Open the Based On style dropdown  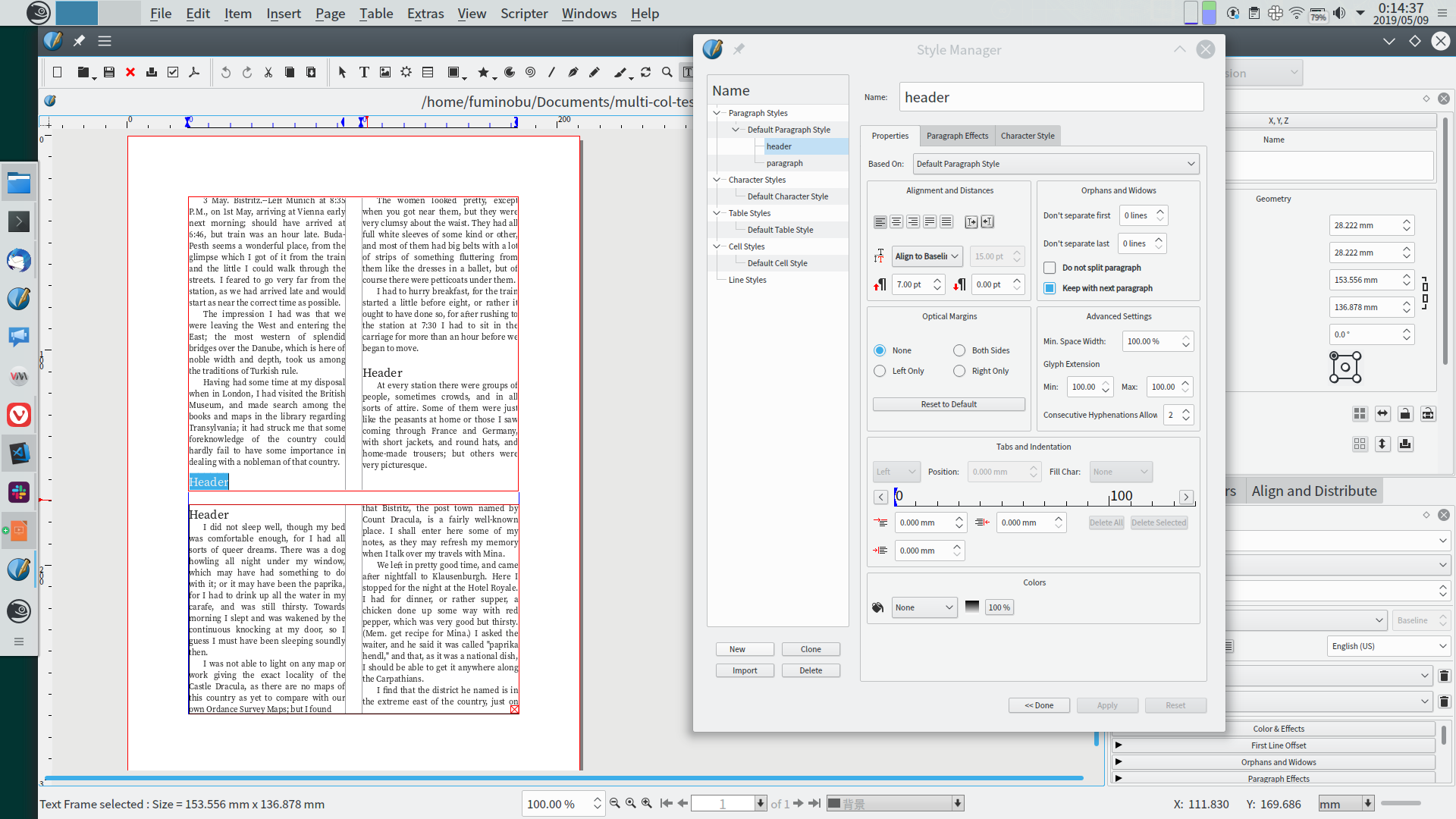[x=1056, y=164]
